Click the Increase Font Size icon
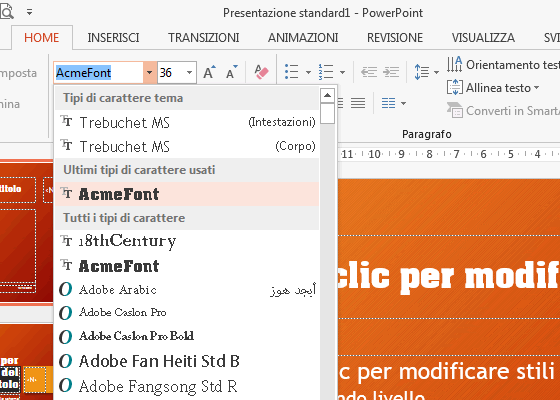This screenshot has height=400, width=560. [209, 72]
